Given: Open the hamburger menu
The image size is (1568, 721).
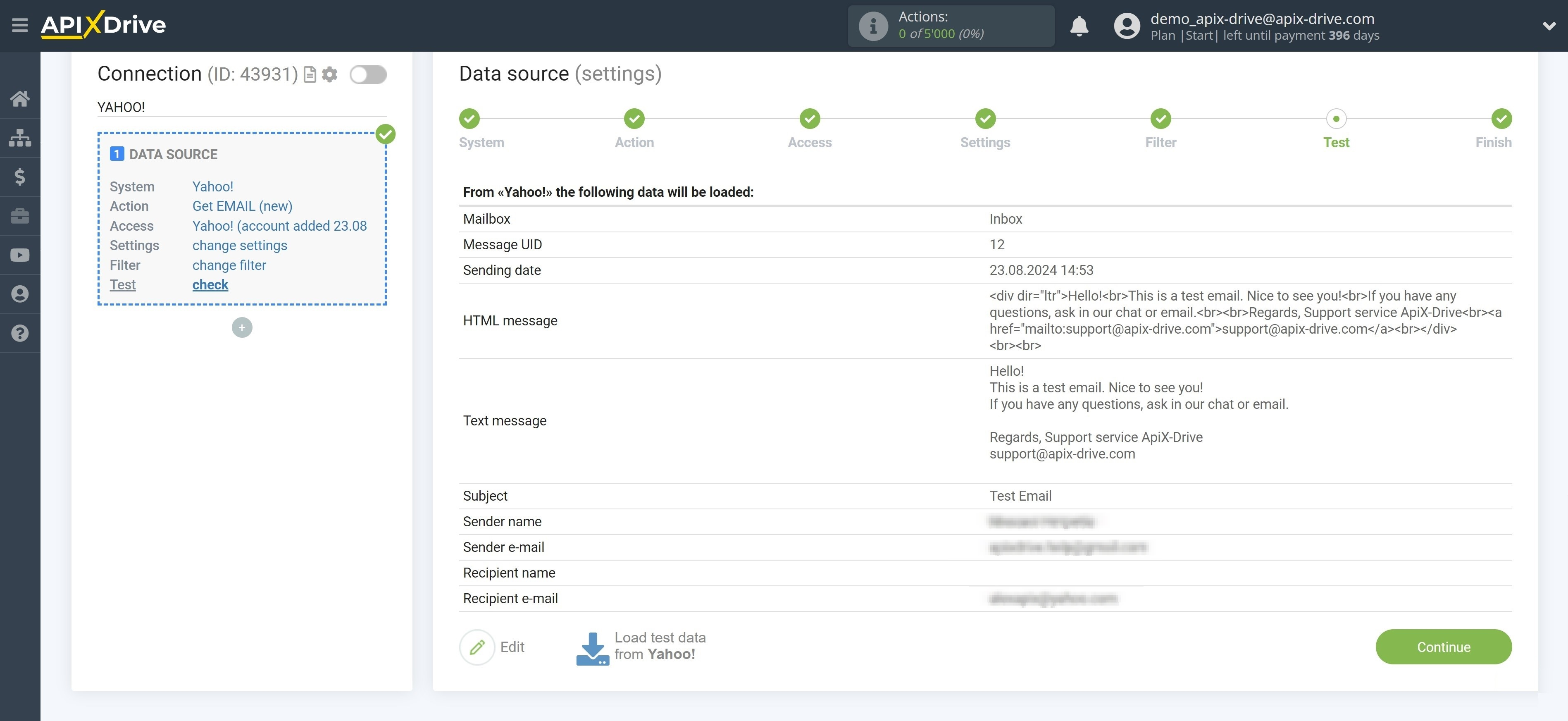Looking at the screenshot, I should 19,26.
